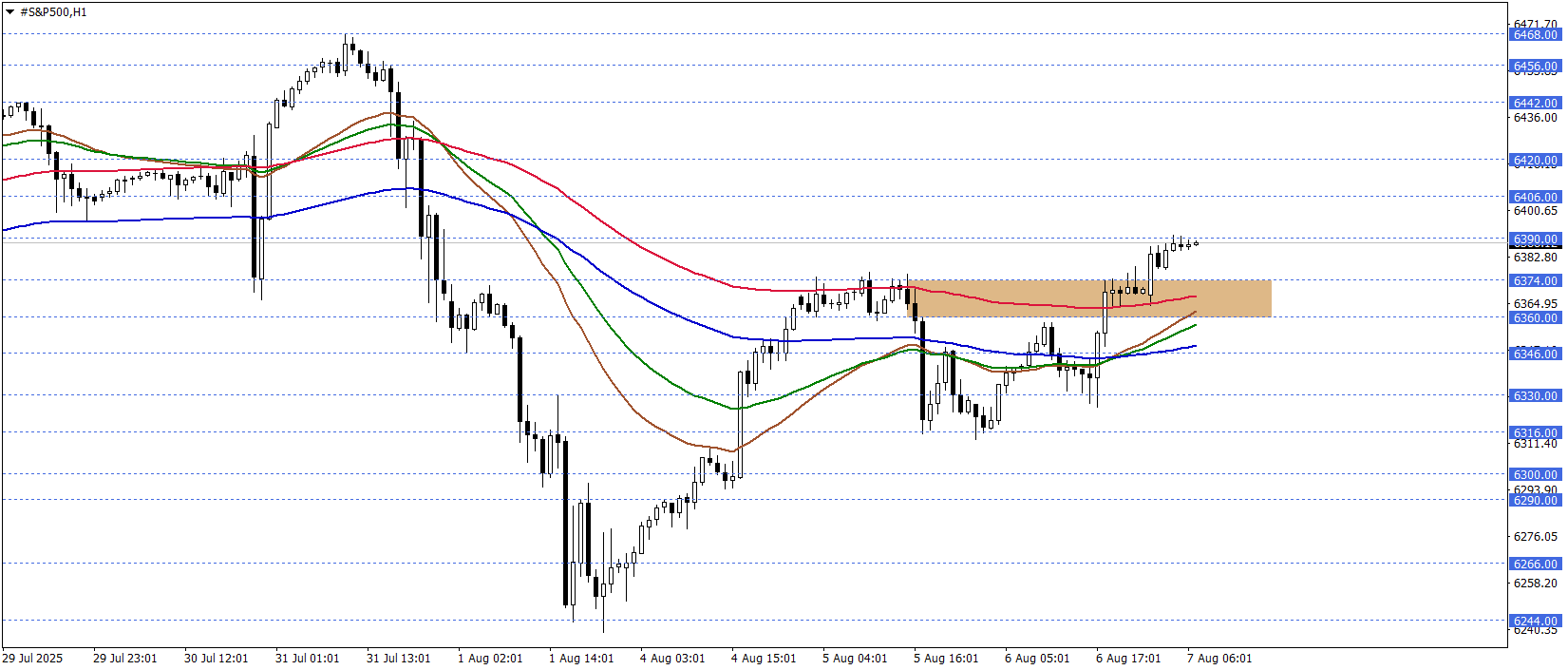Click the #S&P500,H1 chart title text

[x=53, y=12]
